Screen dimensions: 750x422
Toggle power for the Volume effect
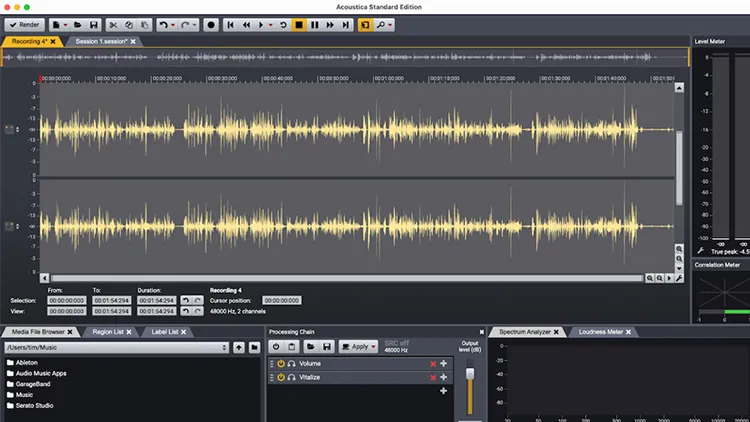281,363
